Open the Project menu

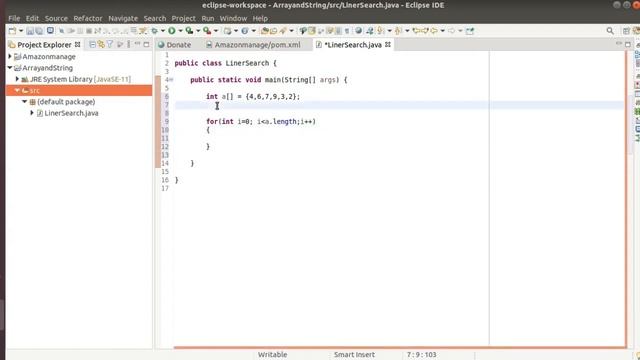coord(183,18)
